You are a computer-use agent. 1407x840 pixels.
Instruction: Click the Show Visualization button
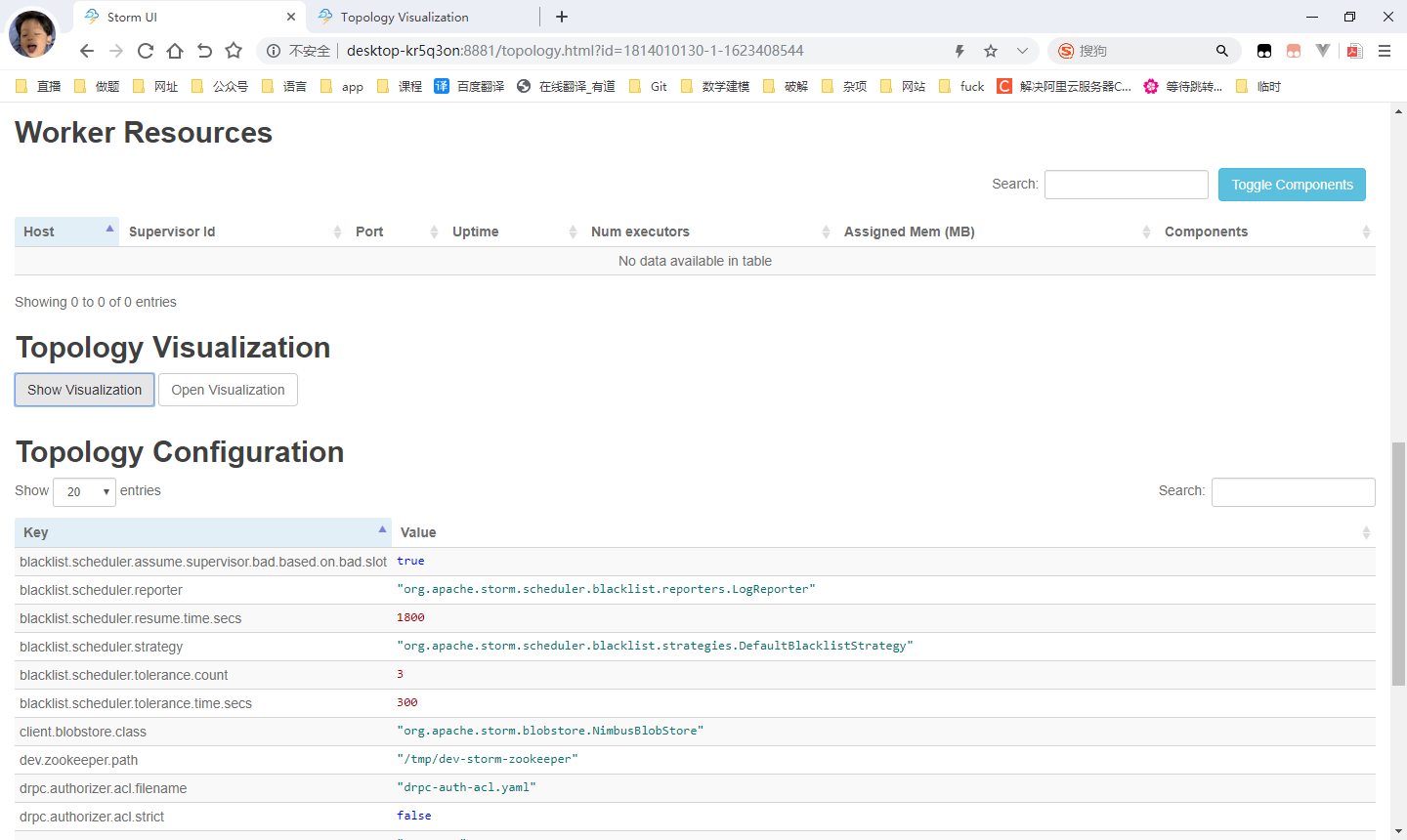click(x=84, y=390)
